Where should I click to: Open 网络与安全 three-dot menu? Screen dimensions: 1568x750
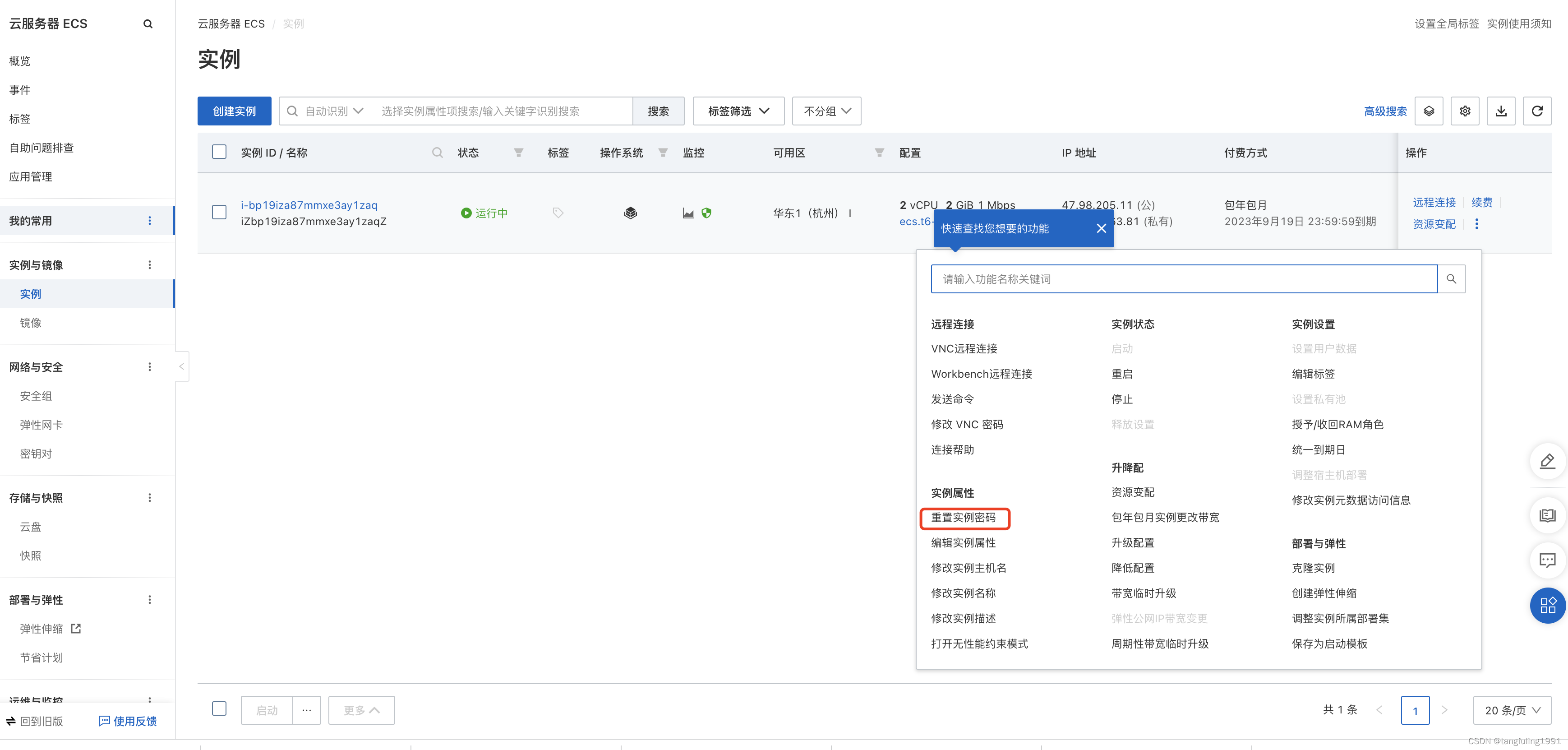tap(150, 366)
